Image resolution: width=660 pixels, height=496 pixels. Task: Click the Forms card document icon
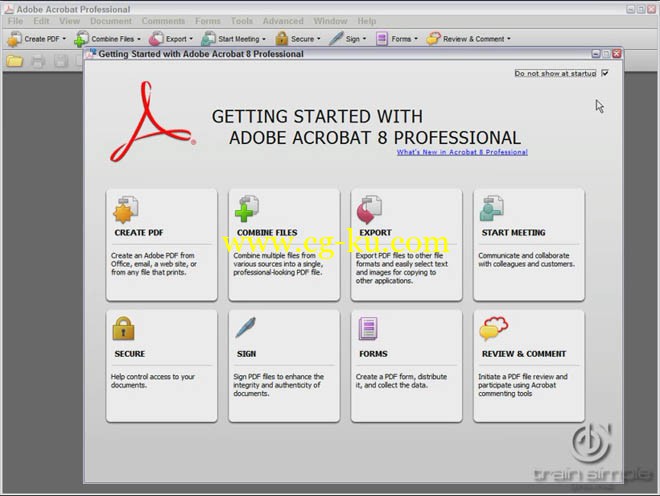click(x=368, y=328)
